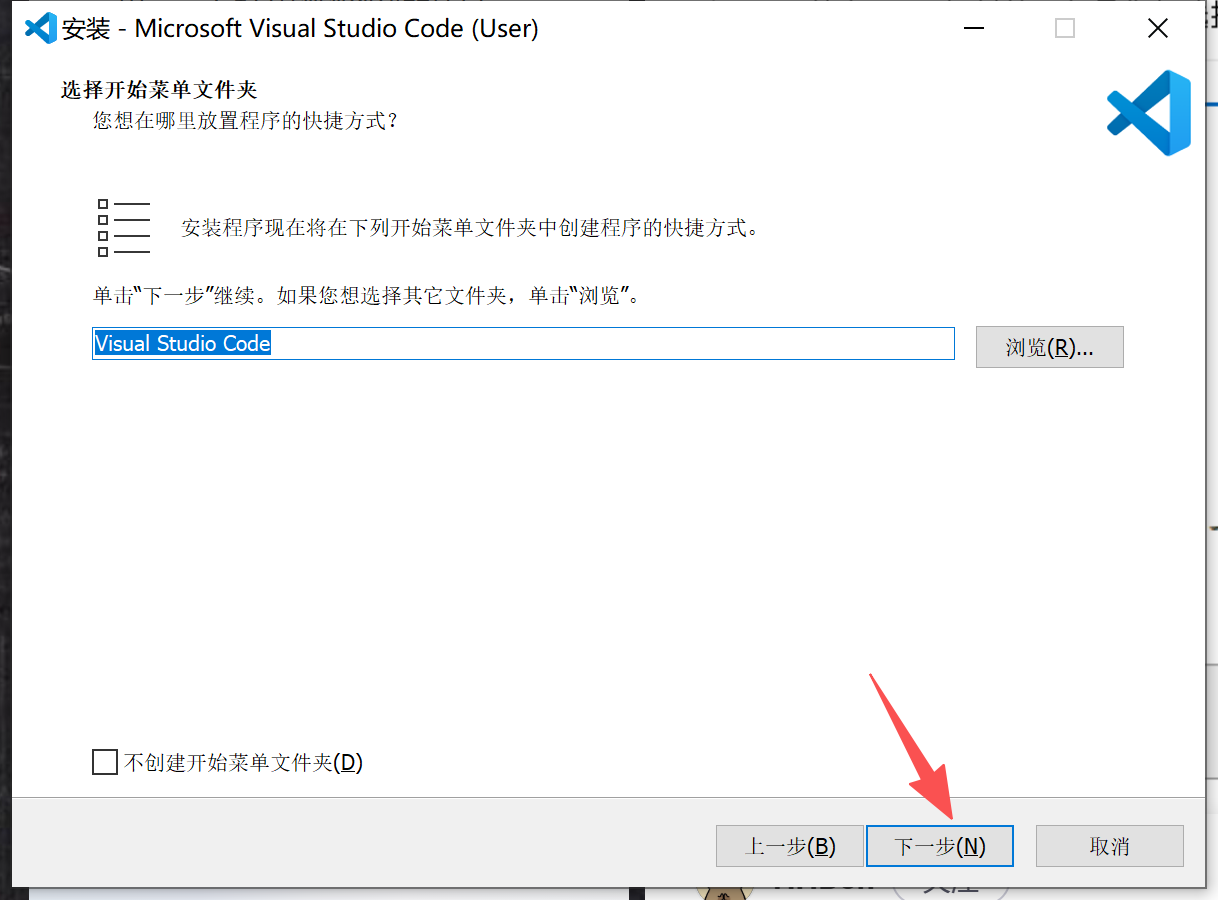Click the Start Menu folder name field
The width and height of the screenshot is (1218, 900).
pos(523,343)
